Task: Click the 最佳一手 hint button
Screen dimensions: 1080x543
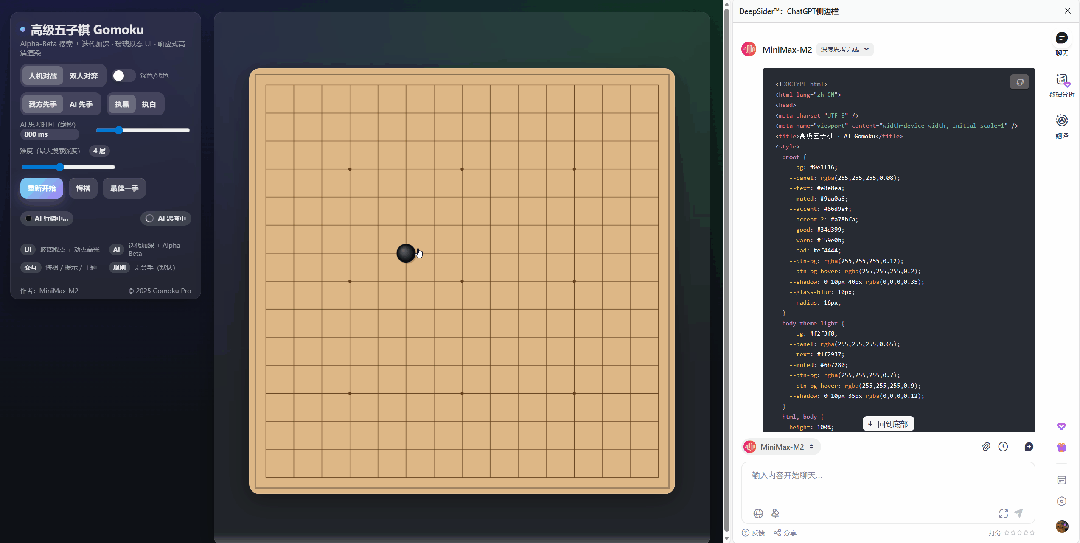Action: (124, 188)
